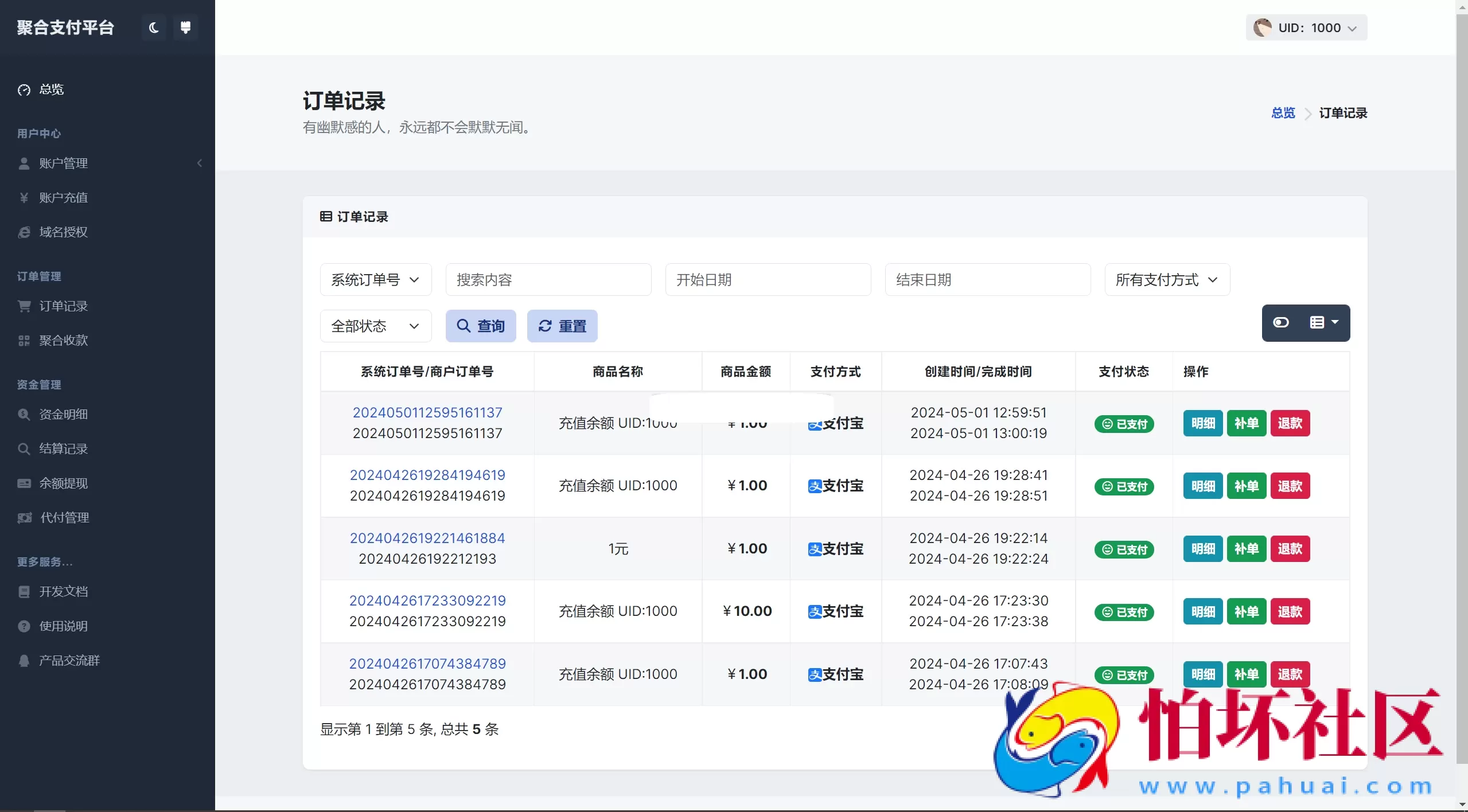Toggle the table density switch
The width and height of the screenshot is (1468, 812).
point(1282,323)
